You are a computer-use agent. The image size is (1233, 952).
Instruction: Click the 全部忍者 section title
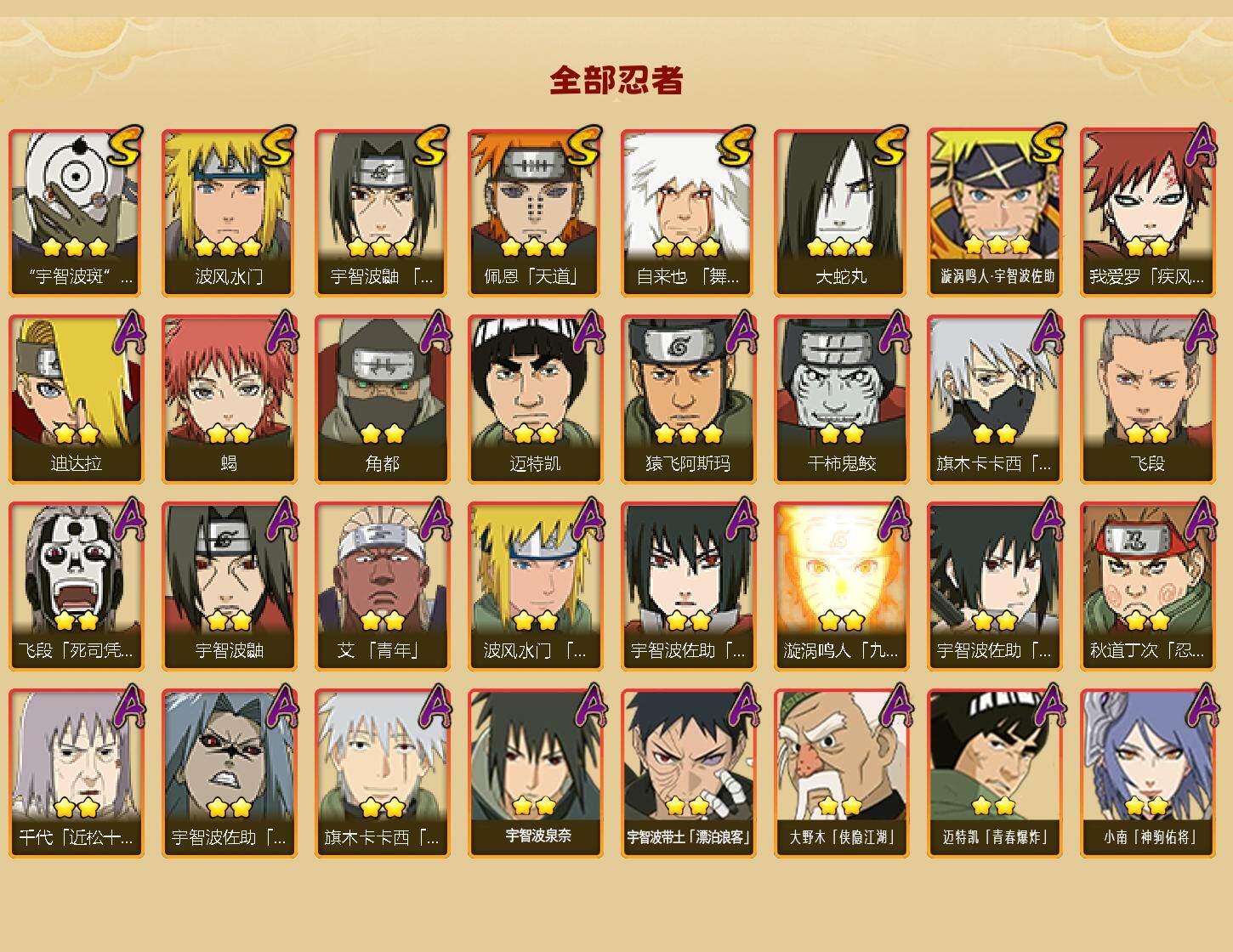(616, 81)
